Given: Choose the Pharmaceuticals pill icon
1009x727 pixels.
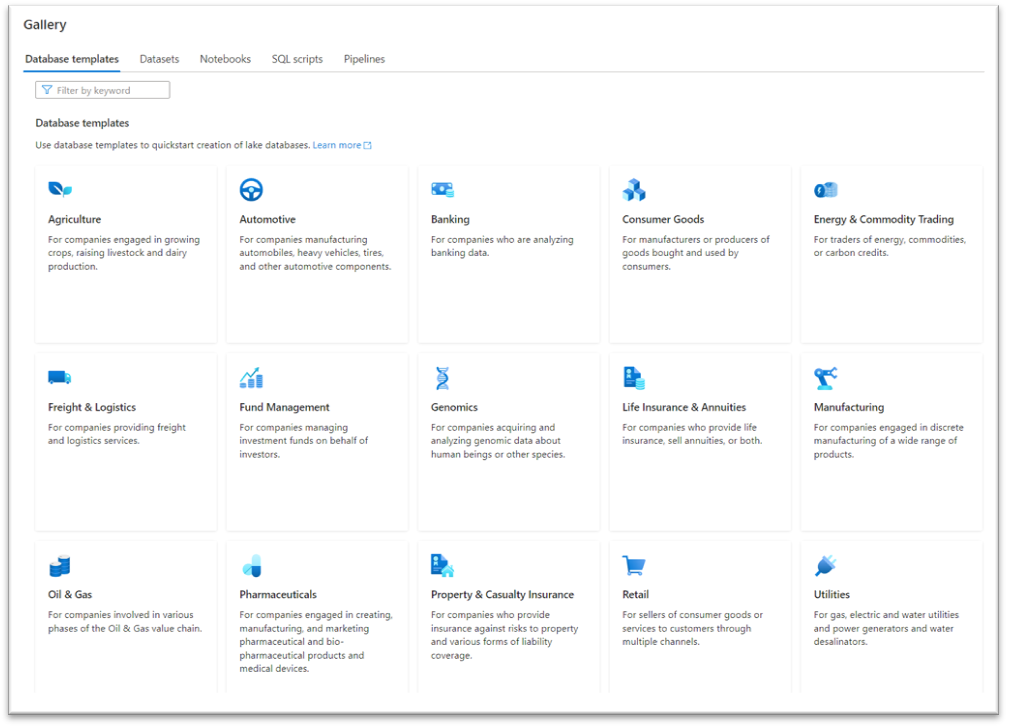Looking at the screenshot, I should tap(252, 566).
